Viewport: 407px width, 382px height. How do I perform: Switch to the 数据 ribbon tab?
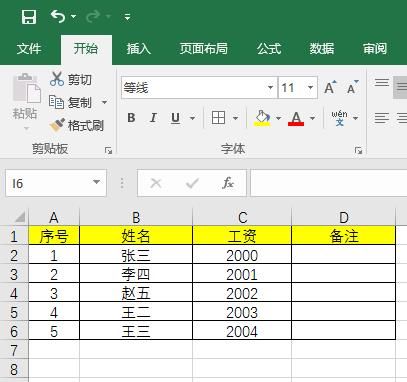coord(322,49)
